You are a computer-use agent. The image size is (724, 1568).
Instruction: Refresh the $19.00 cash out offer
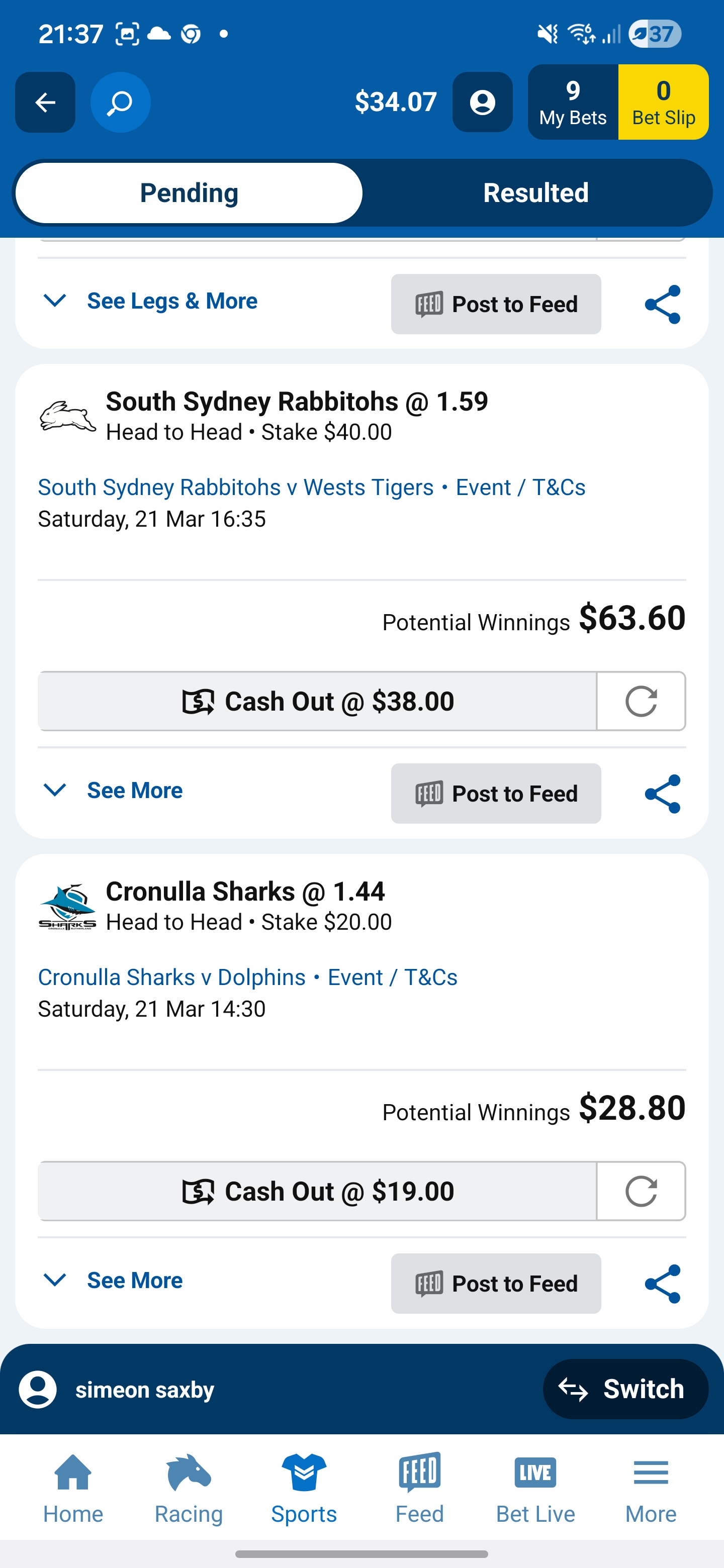pyautogui.click(x=641, y=1191)
